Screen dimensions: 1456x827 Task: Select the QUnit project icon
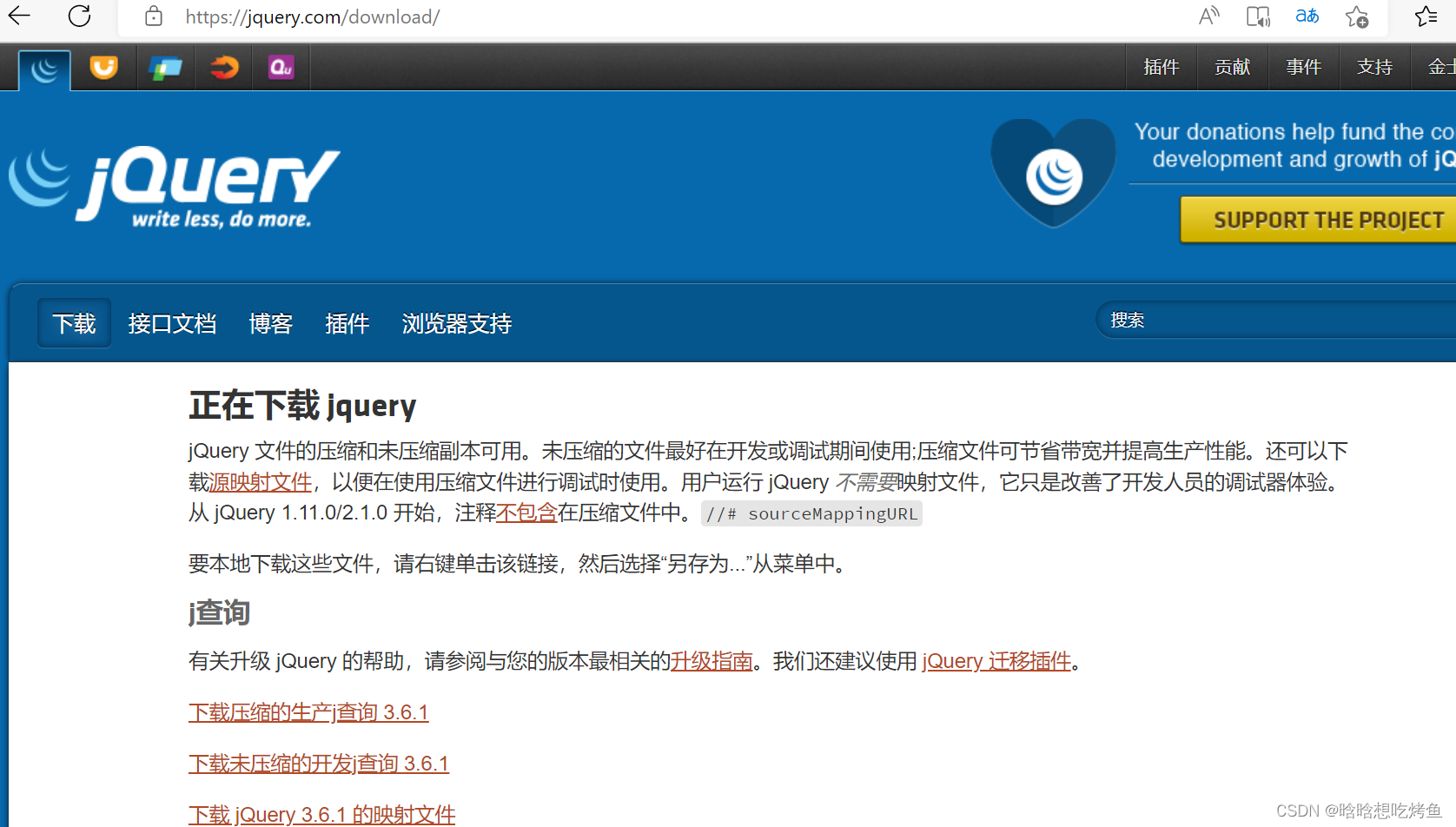coord(280,67)
